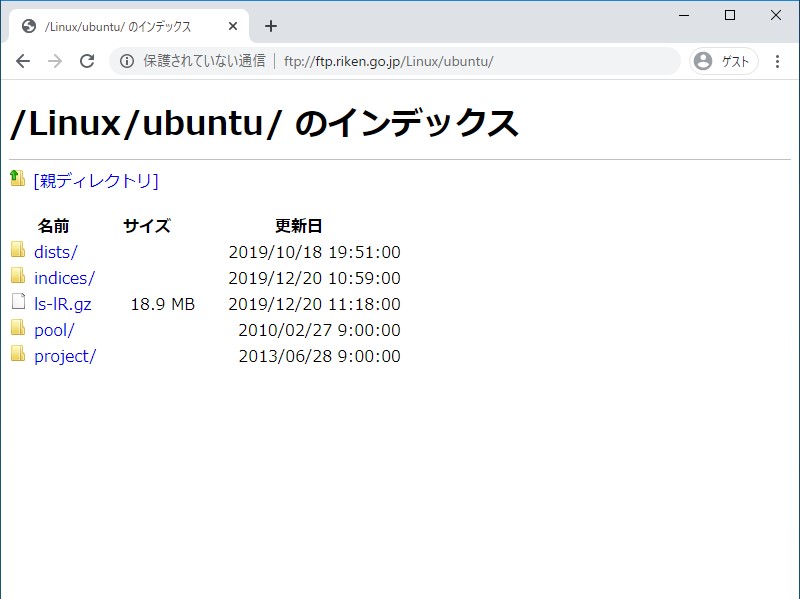Click the grayed forward navigation arrow
Screen dimensions: 800x599
pyautogui.click(x=55, y=60)
